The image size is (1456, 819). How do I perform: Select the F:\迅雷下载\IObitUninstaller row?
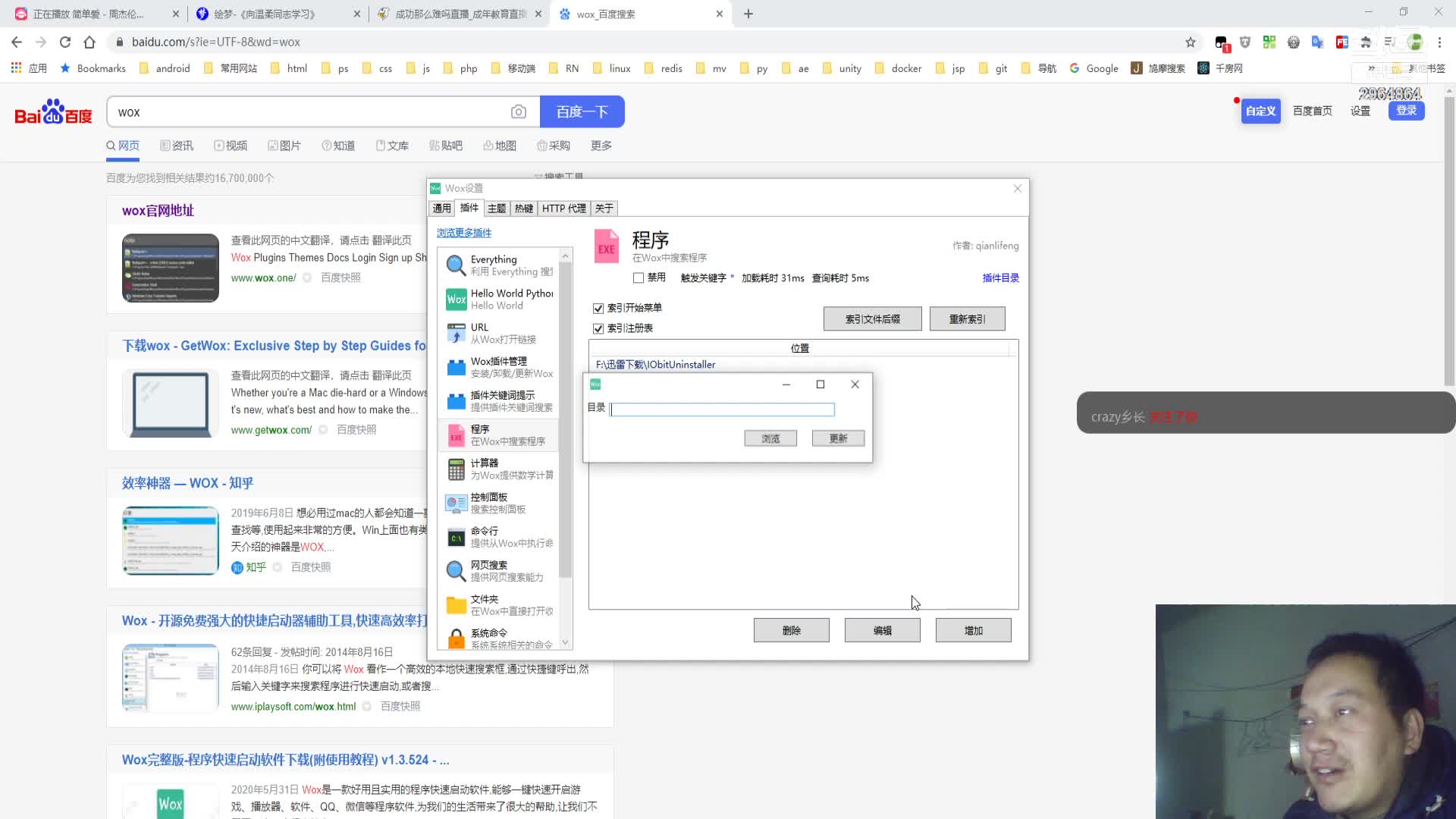coord(800,365)
